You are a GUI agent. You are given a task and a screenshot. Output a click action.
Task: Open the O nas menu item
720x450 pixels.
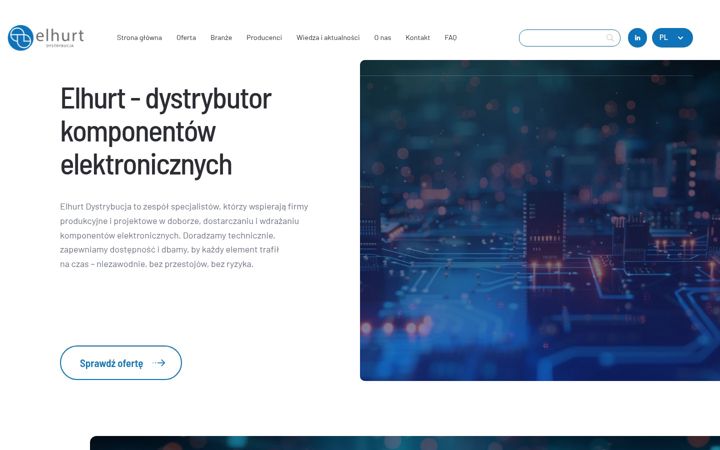coord(382,38)
